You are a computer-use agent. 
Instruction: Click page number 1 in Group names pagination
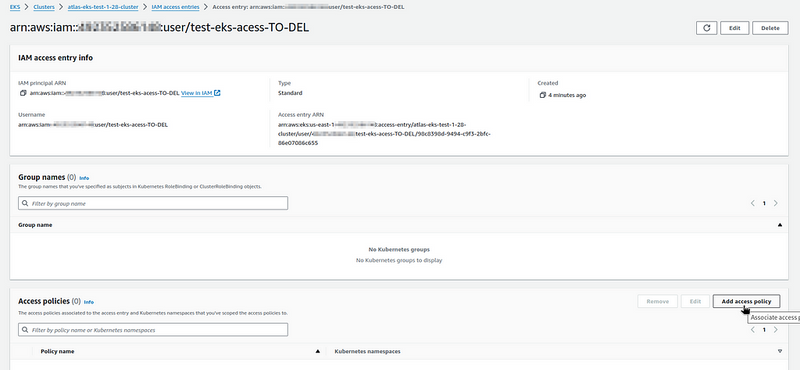764,203
